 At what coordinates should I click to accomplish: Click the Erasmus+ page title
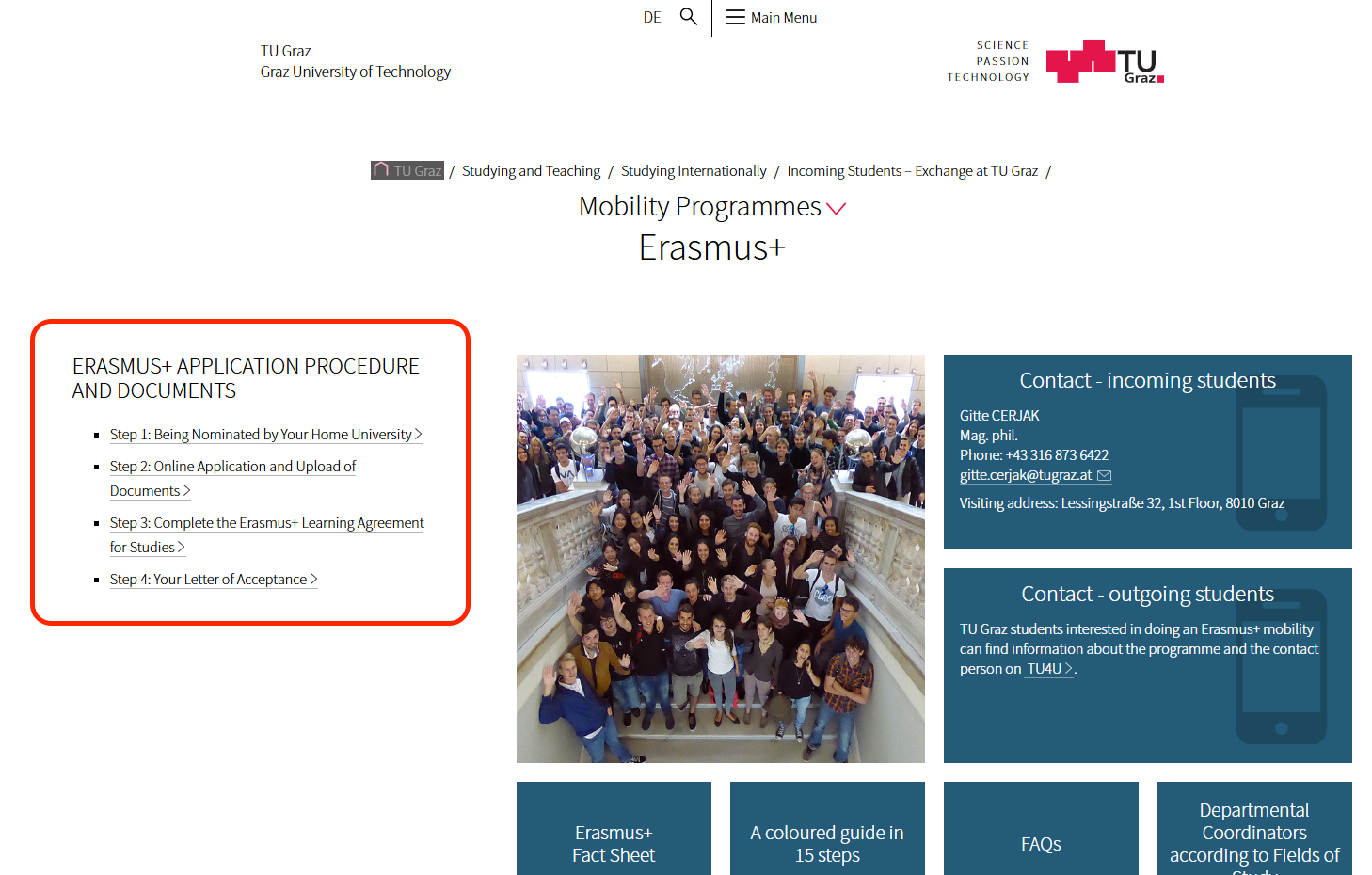click(711, 247)
